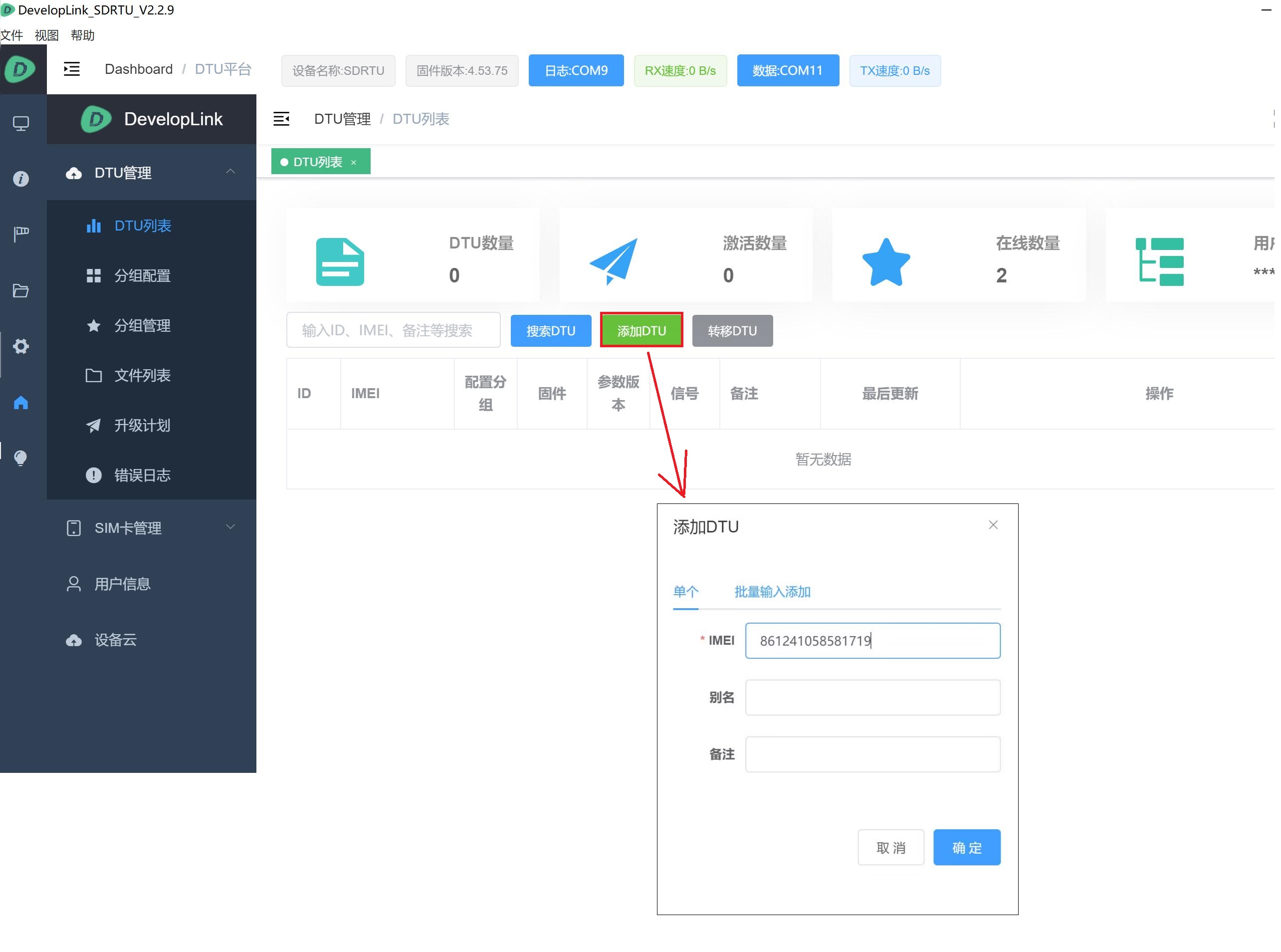Click the 操作 column header
The width and height of the screenshot is (1281, 952).
pos(1159,394)
